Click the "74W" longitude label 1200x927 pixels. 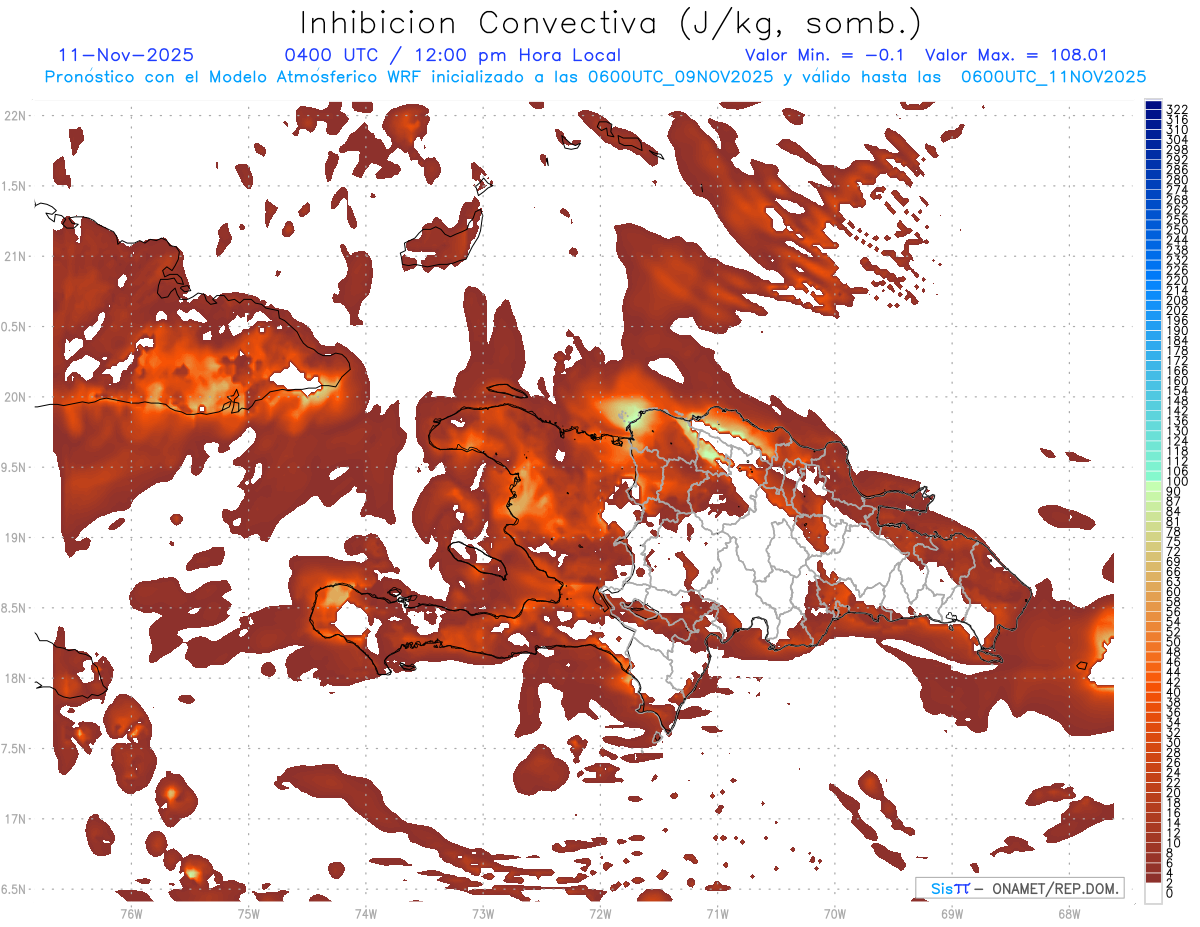365,912
